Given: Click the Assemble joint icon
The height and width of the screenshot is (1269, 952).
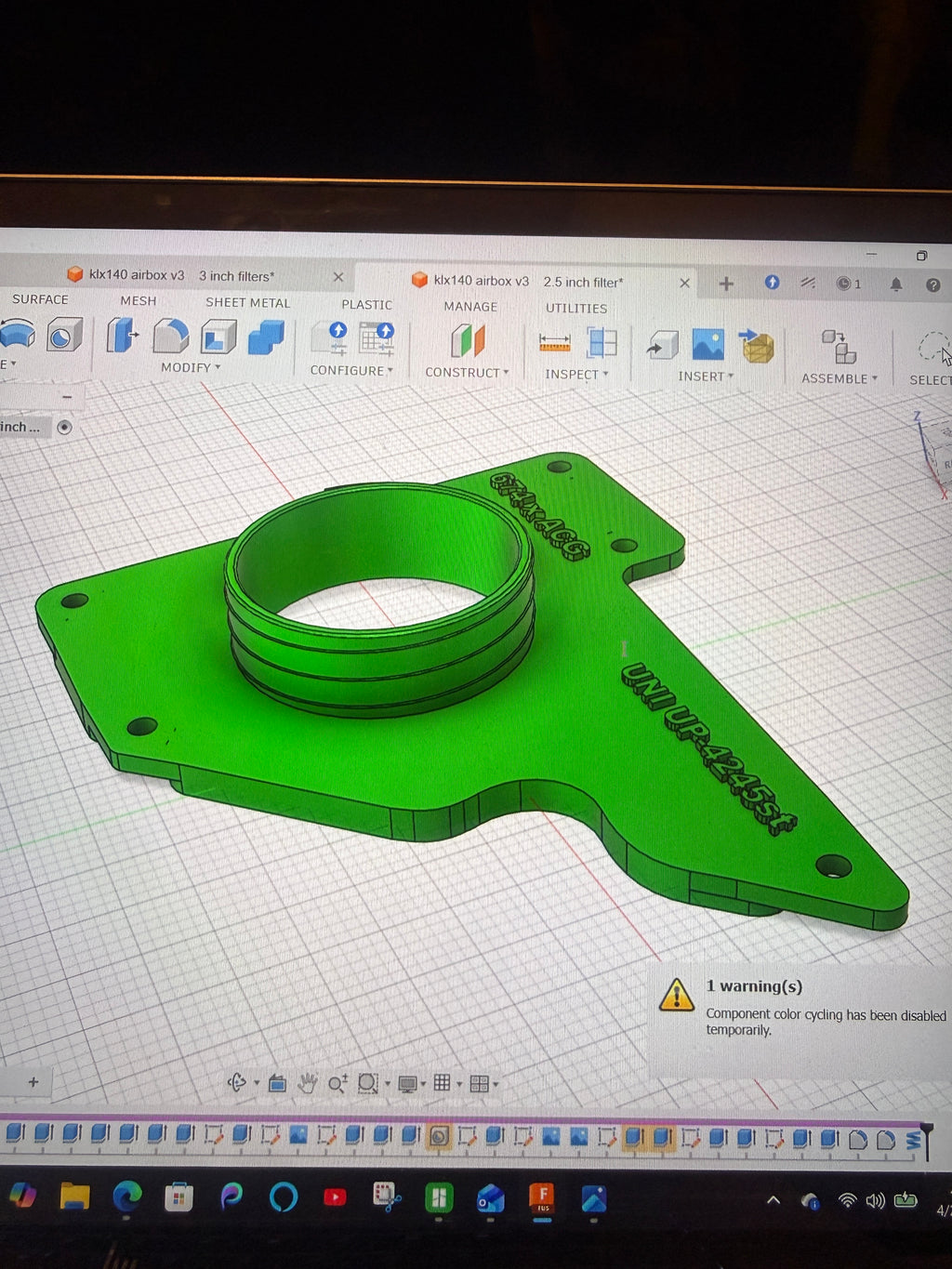Looking at the screenshot, I should pyautogui.click(x=839, y=347).
